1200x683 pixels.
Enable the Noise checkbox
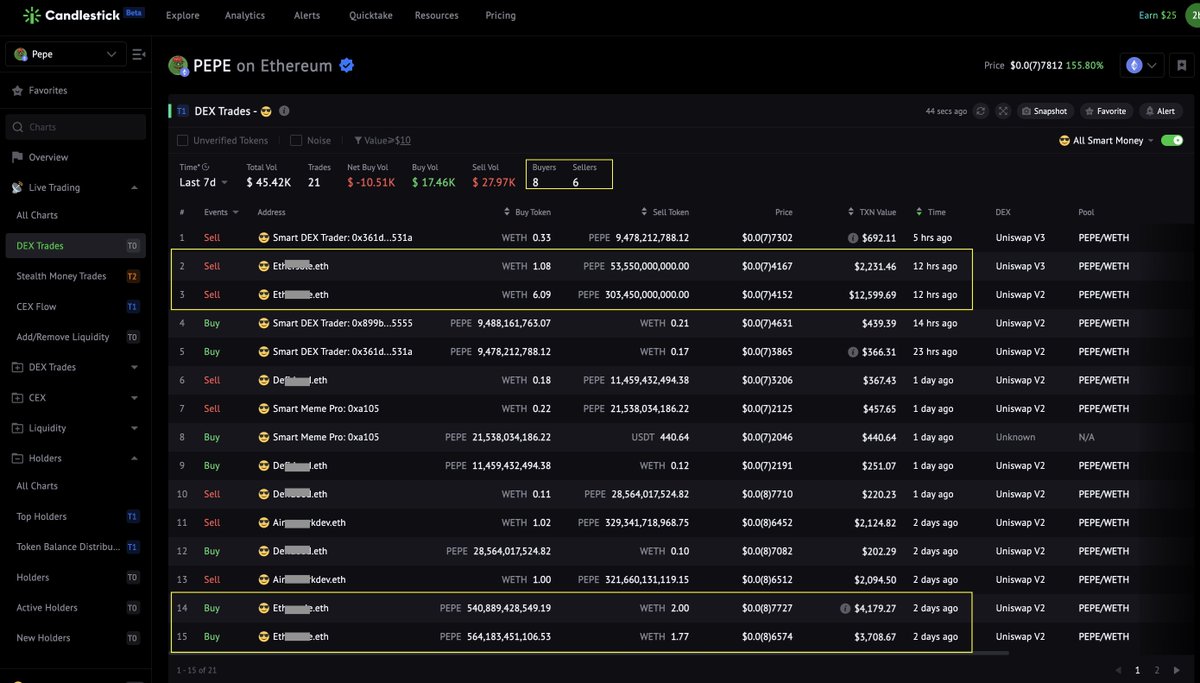click(x=296, y=141)
